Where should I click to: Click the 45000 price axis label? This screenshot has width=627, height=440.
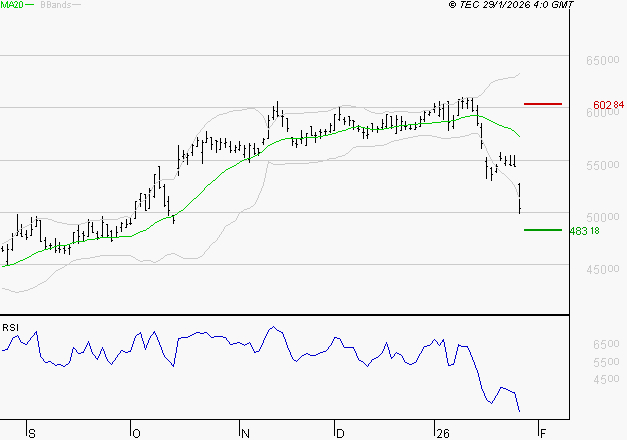[x=603, y=269]
